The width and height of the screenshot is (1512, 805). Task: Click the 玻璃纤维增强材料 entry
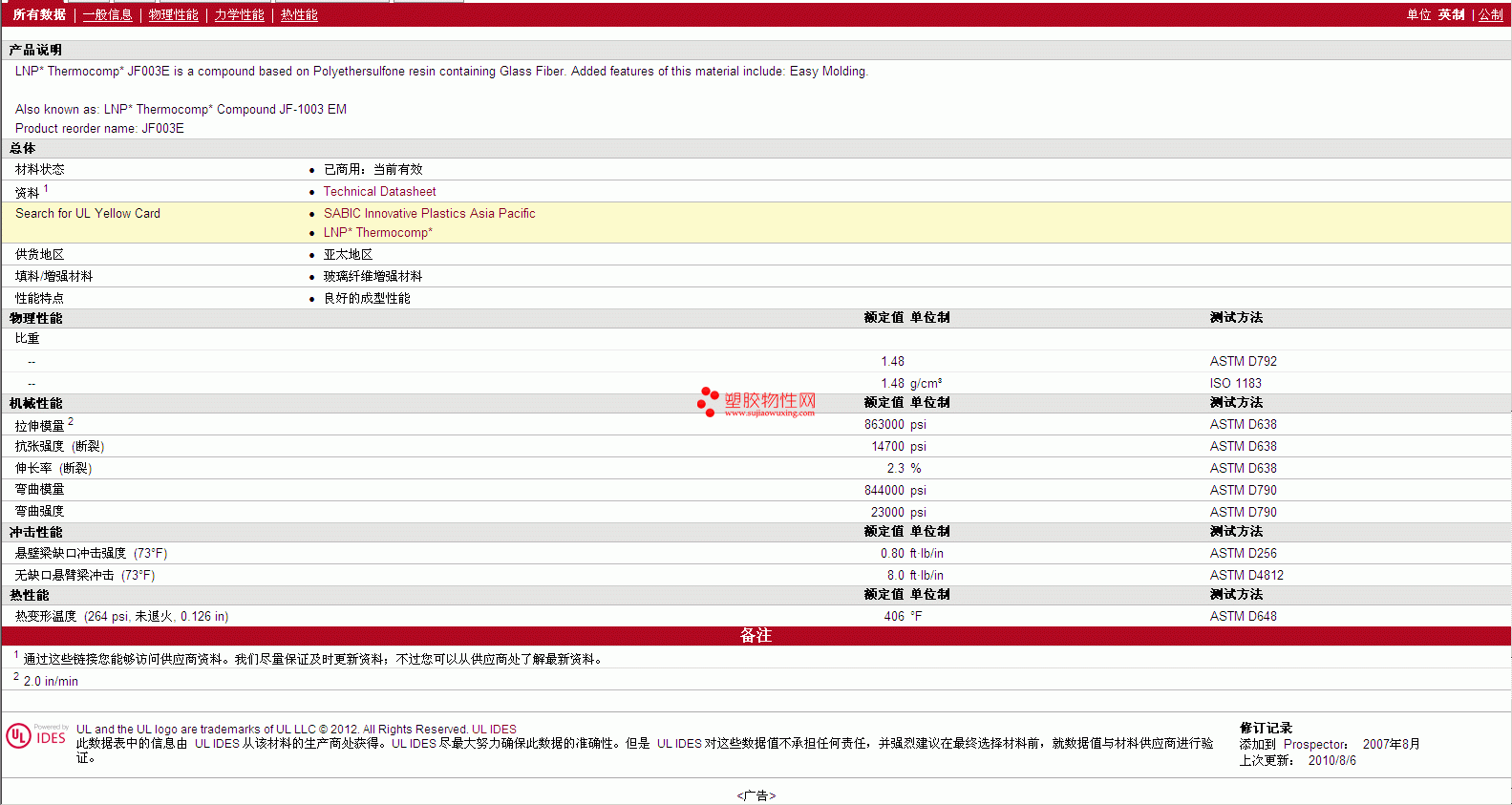tap(373, 276)
